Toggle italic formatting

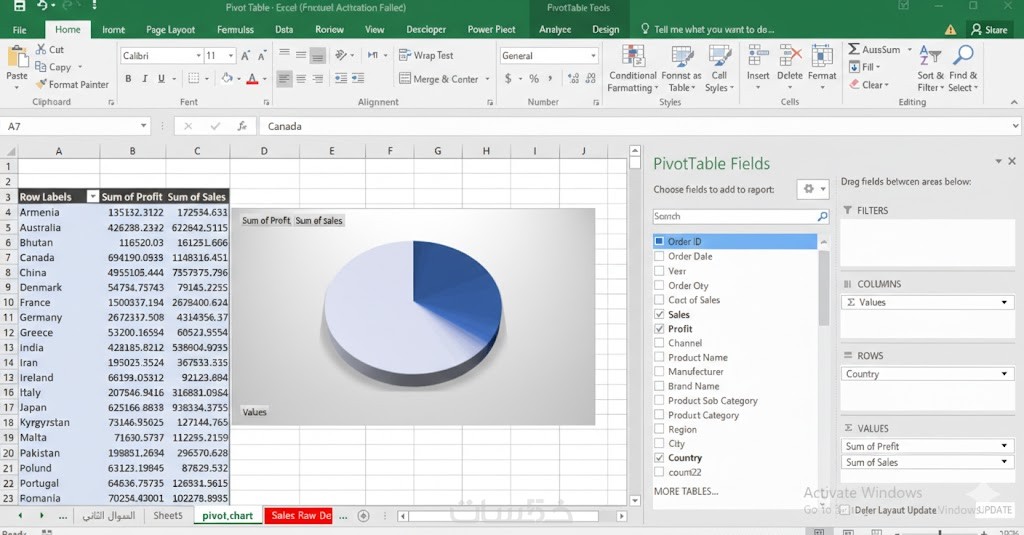click(145, 78)
